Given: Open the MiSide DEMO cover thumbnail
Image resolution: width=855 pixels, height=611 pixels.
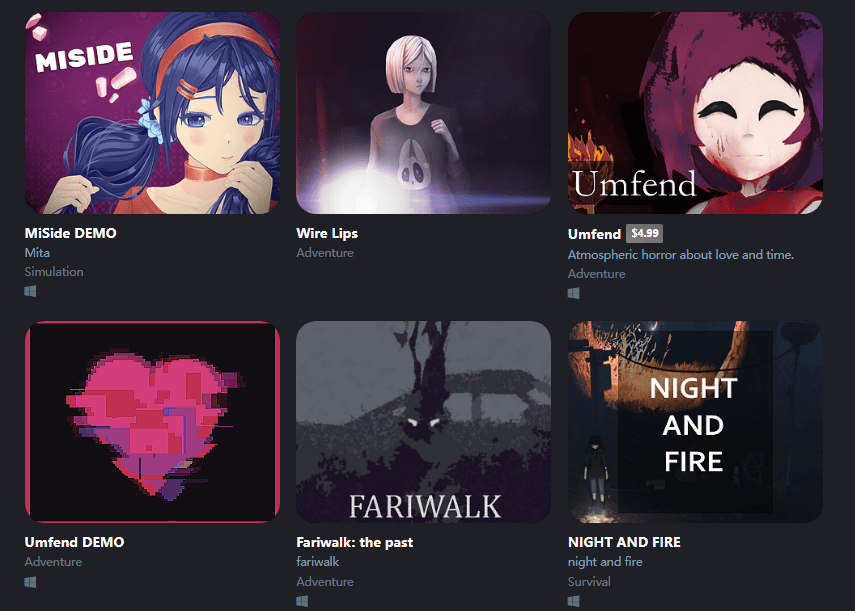Looking at the screenshot, I should click(x=152, y=113).
